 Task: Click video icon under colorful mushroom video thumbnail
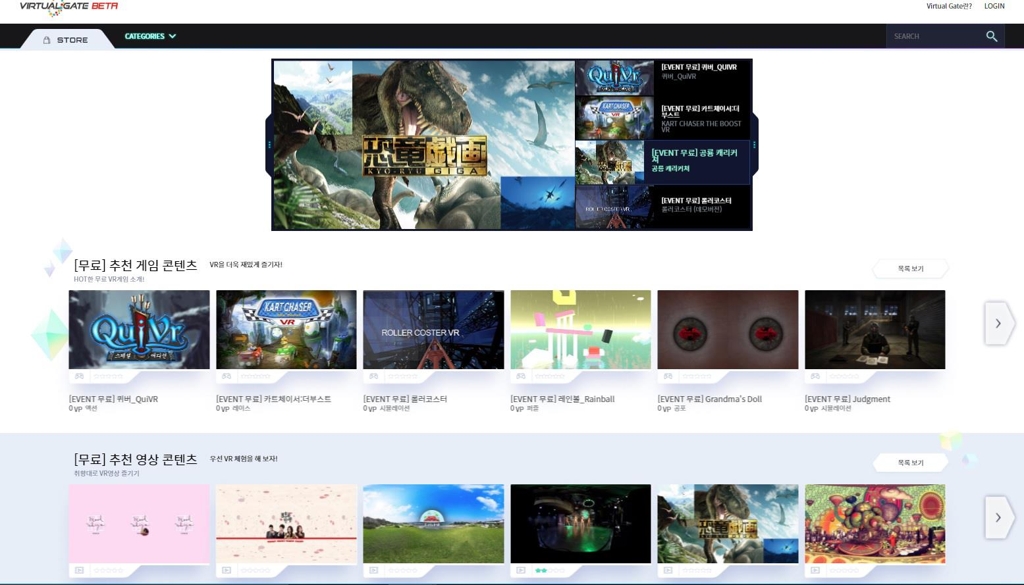815,571
